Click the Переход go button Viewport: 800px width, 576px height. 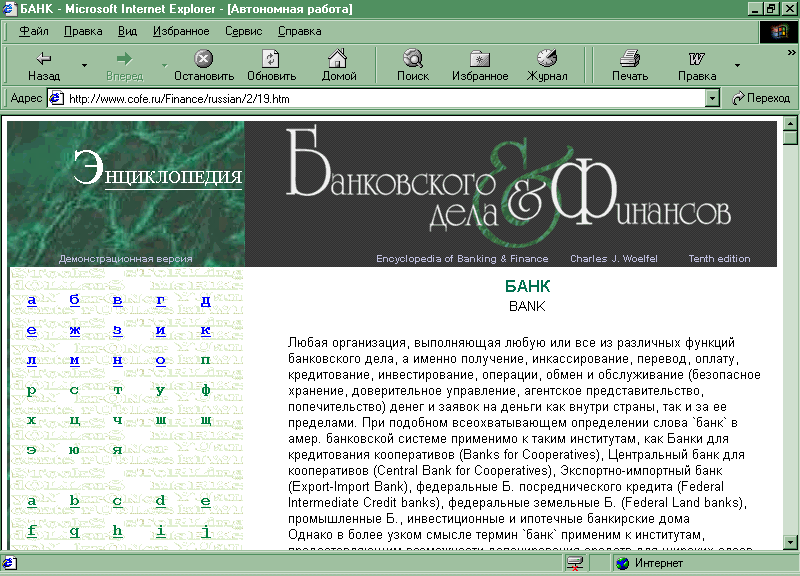coord(761,98)
